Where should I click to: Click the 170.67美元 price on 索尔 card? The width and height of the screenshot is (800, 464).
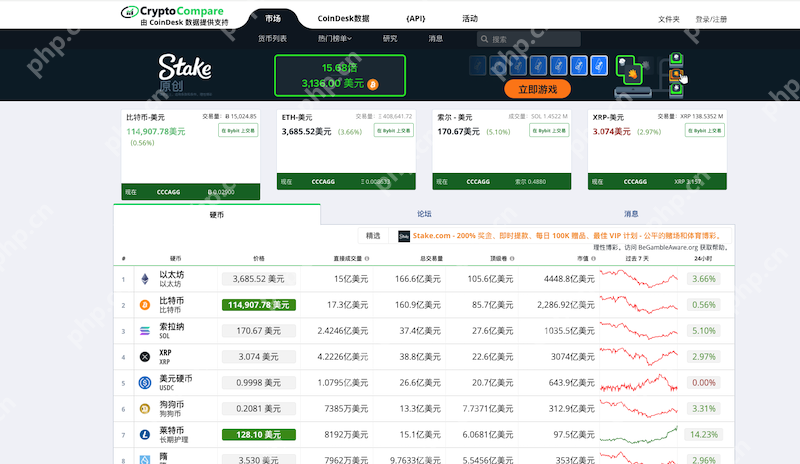(458, 132)
